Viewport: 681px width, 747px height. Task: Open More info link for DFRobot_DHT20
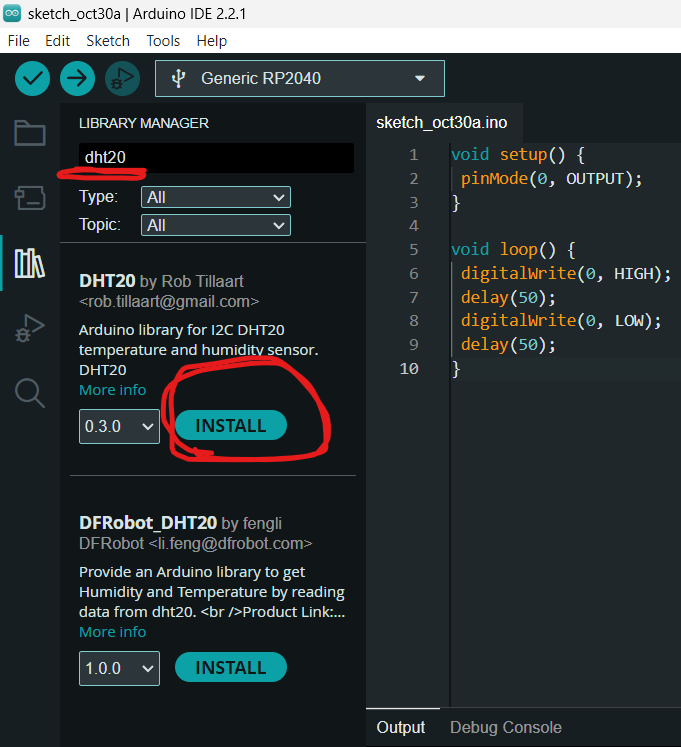(x=112, y=632)
